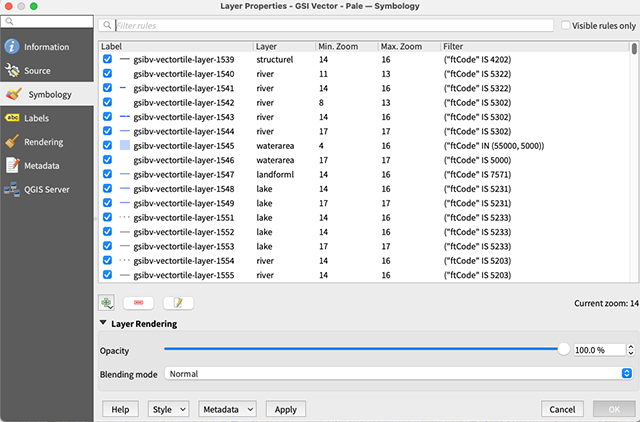Click the red remove rule button
Image resolution: width=640 pixels, height=422 pixels.
[138, 303]
